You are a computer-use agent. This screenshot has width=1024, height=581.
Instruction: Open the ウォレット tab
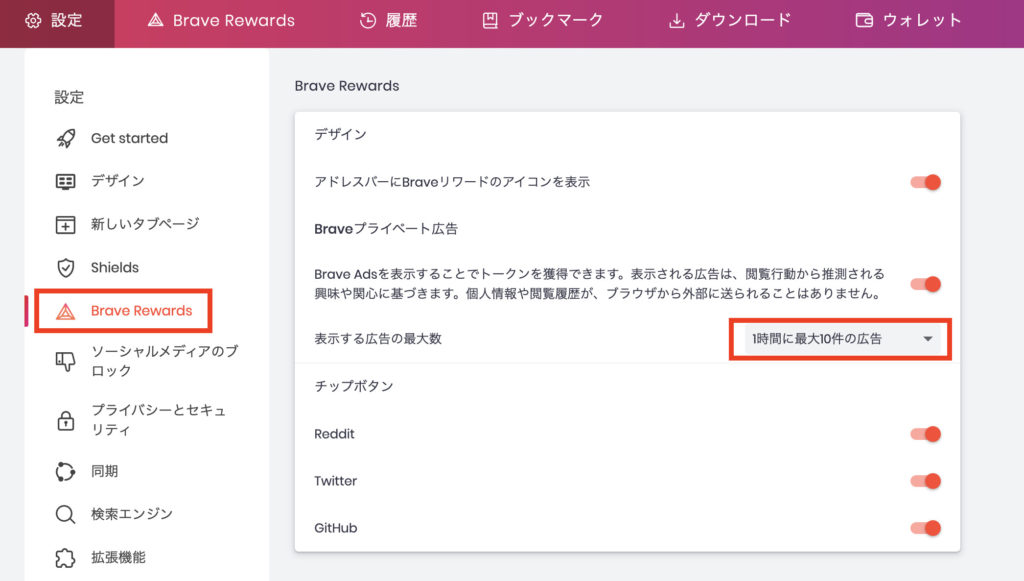coord(908,20)
